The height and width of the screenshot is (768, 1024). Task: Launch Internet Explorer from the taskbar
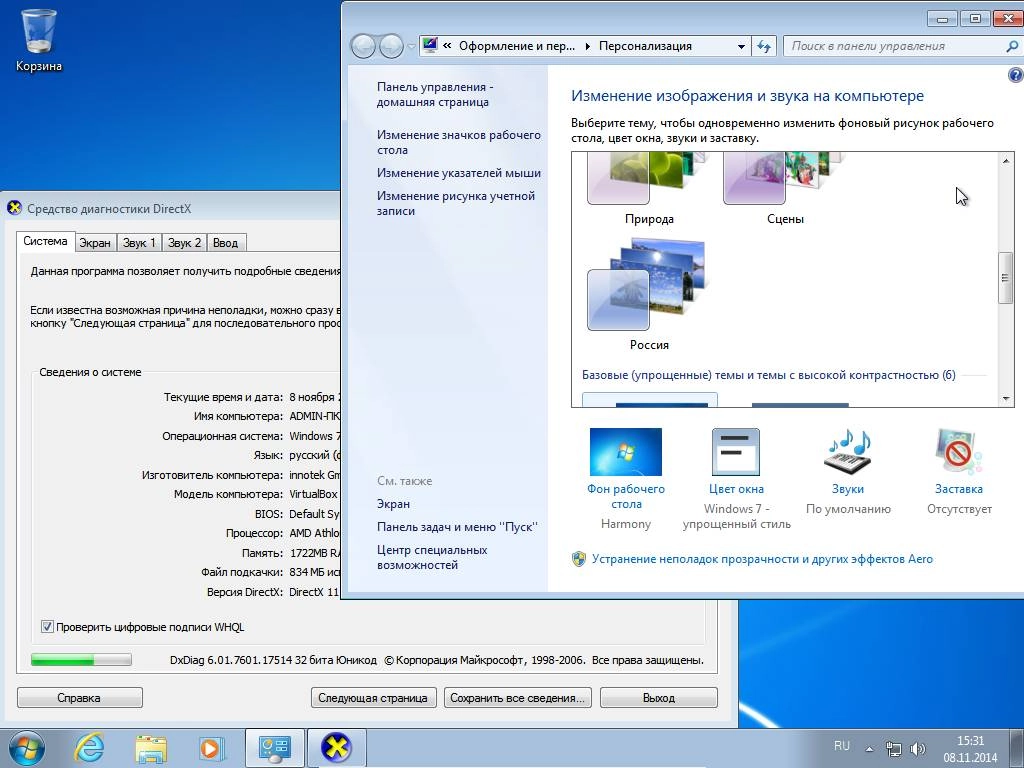(x=89, y=748)
